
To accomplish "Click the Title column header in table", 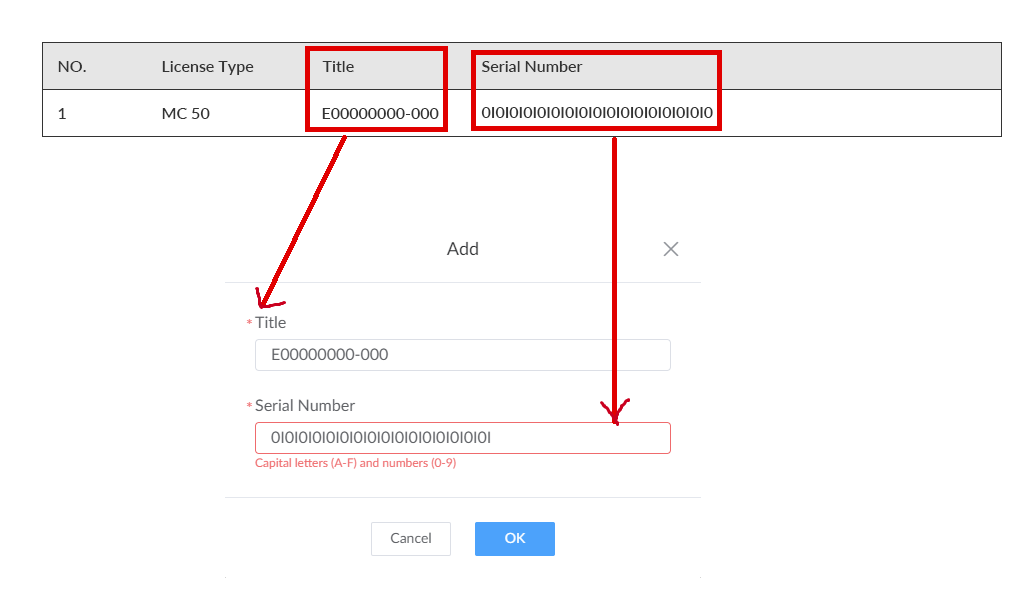I will click(x=338, y=67).
